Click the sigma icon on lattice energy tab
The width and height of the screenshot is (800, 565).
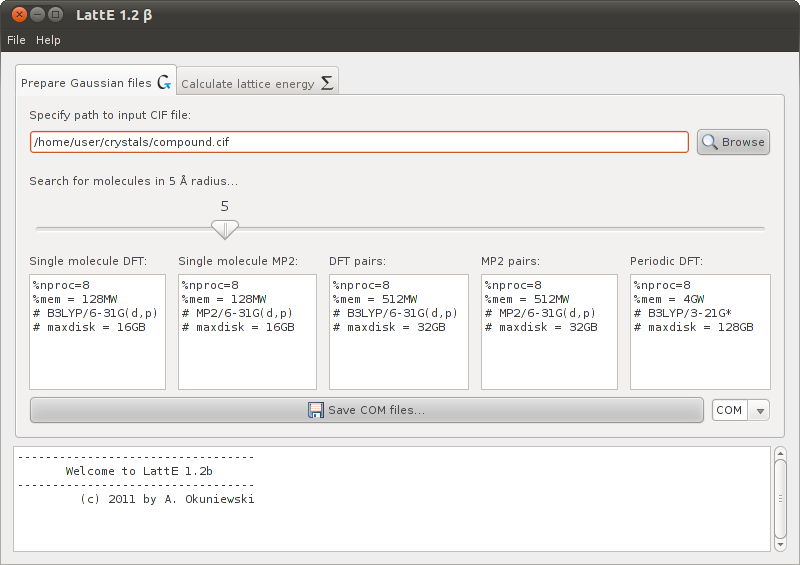327,83
